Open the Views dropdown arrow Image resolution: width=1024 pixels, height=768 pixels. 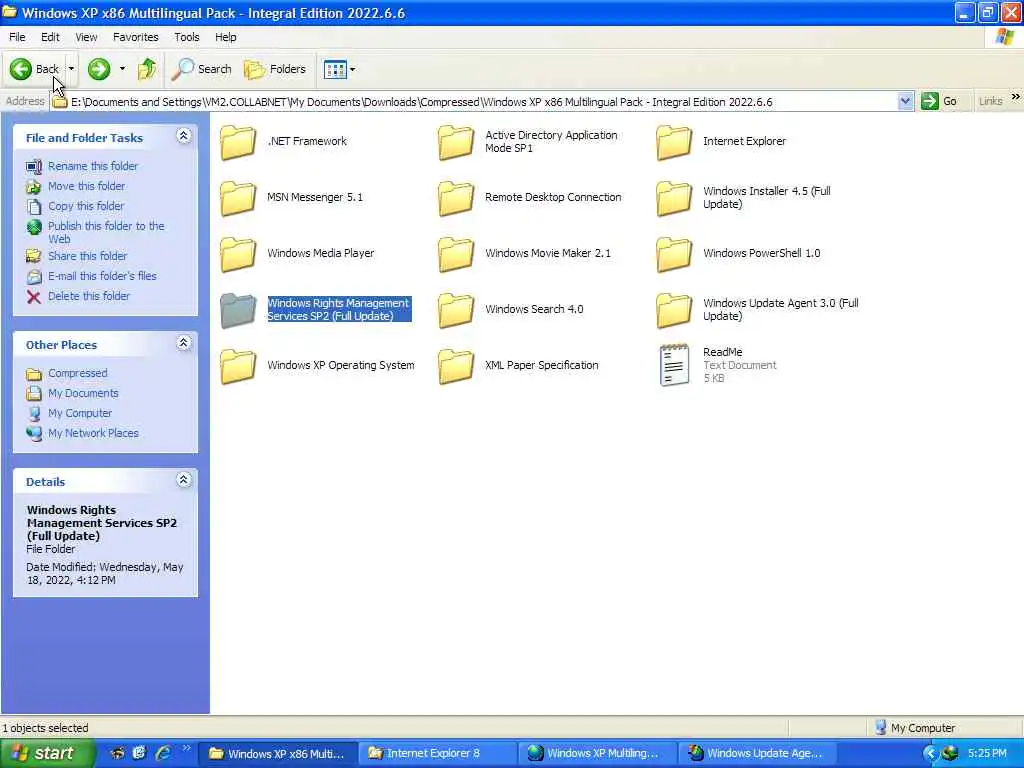pos(353,69)
